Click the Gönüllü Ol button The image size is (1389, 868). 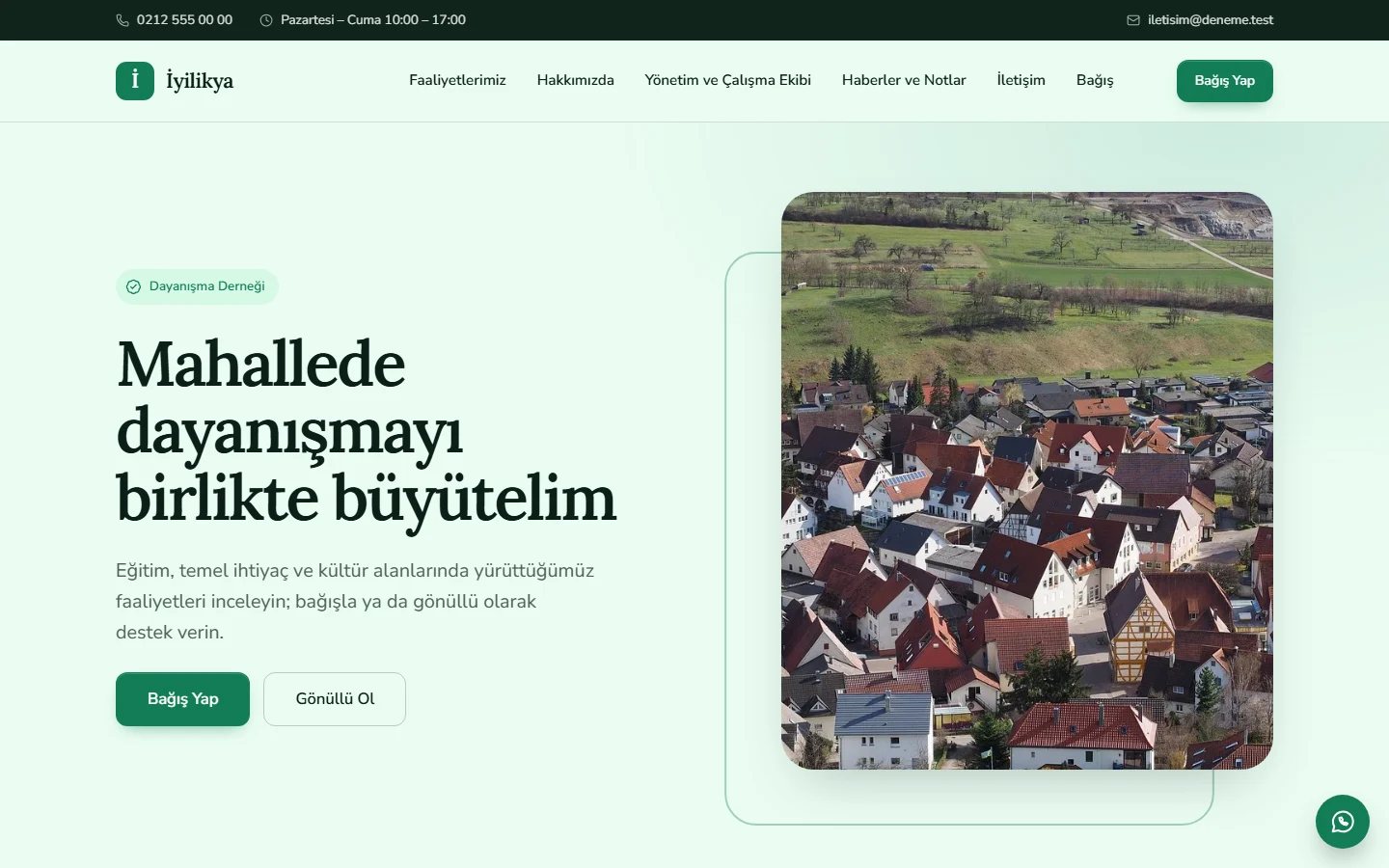335,699
